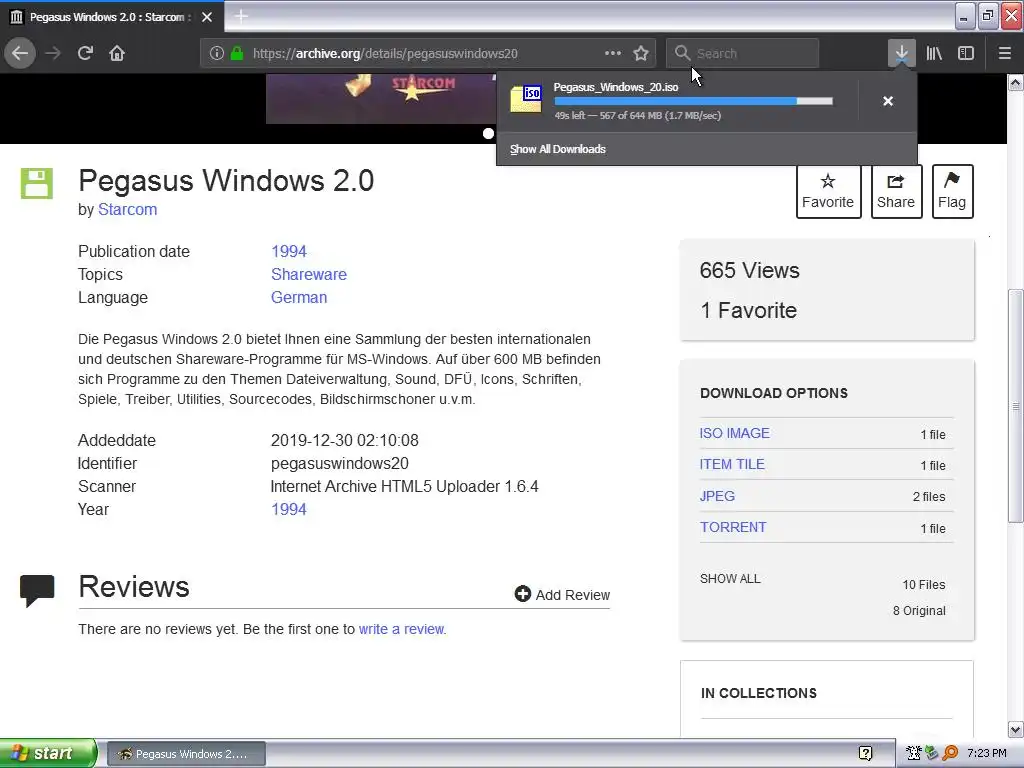Click the first system tray network icon

tap(914, 754)
